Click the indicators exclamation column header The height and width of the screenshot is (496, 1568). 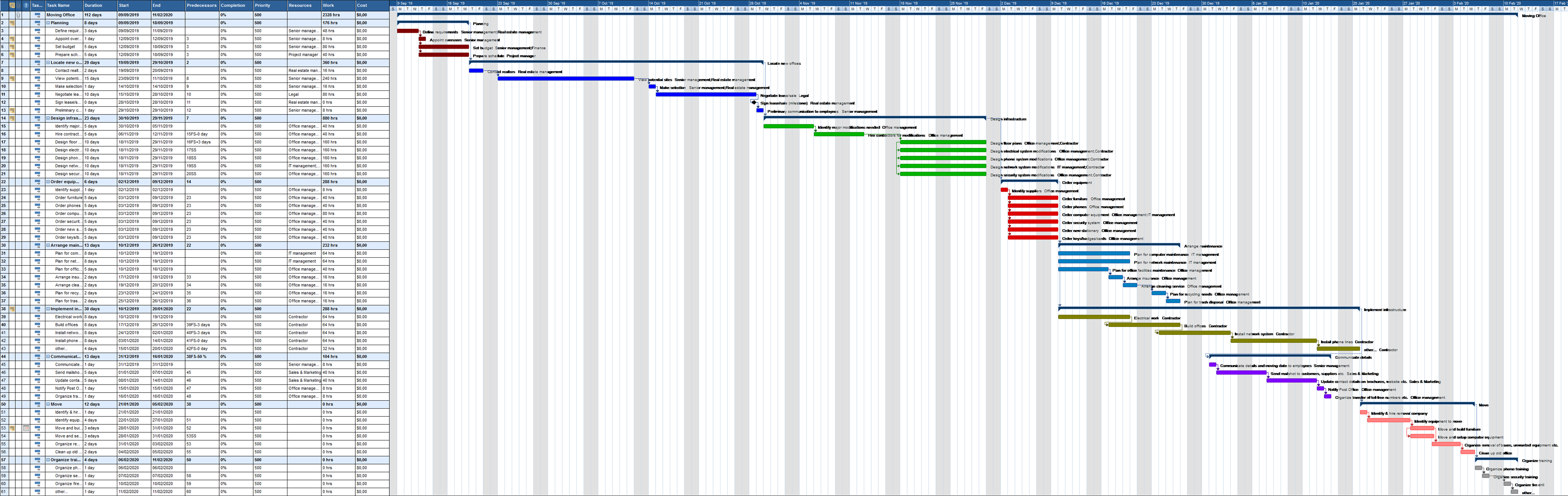click(x=26, y=5)
